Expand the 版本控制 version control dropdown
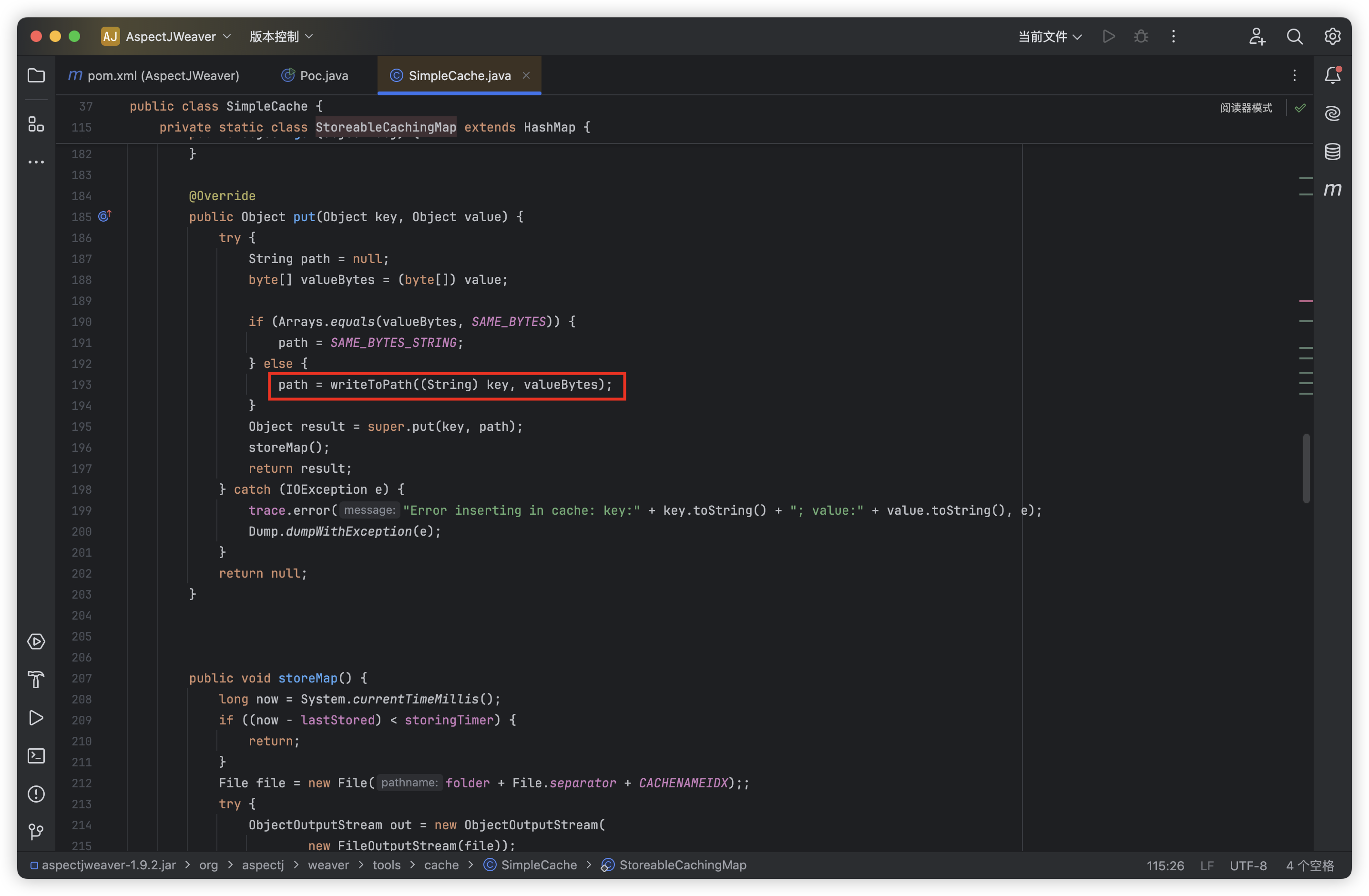Viewport: 1369px width, 896px height. (281, 36)
